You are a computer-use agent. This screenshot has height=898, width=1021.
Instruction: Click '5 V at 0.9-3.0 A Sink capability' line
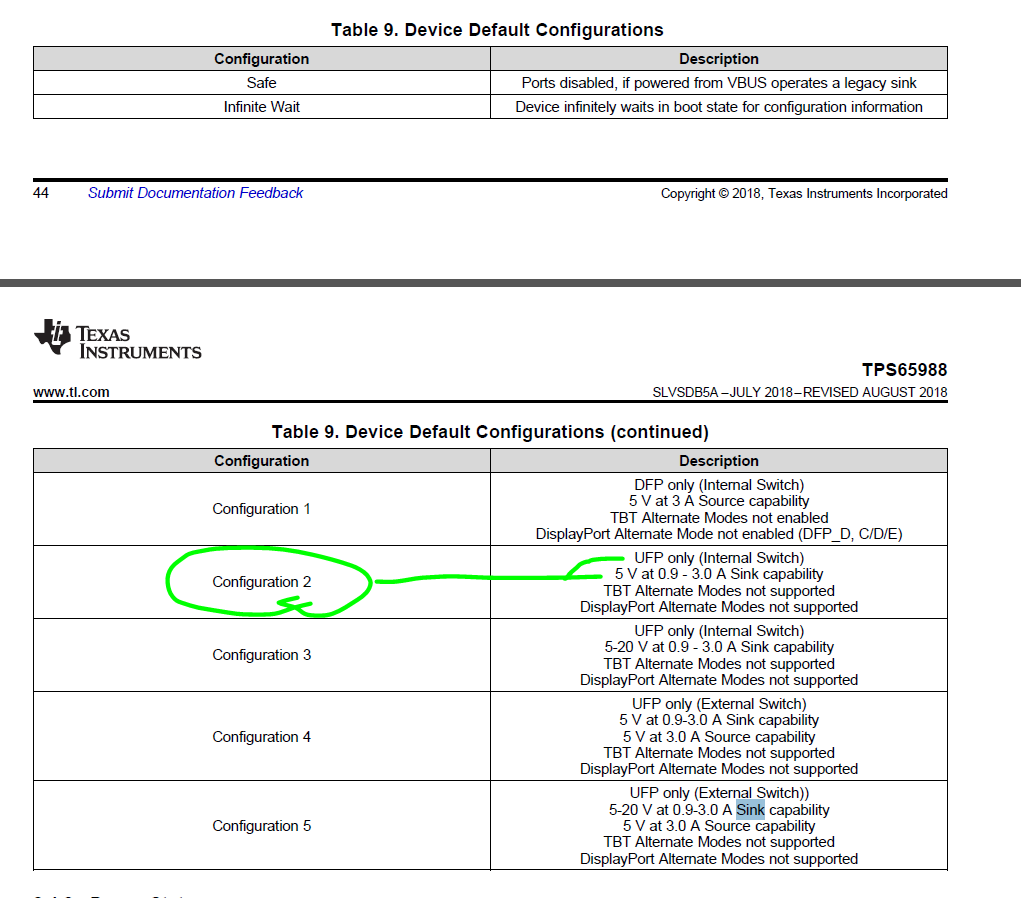point(719,720)
